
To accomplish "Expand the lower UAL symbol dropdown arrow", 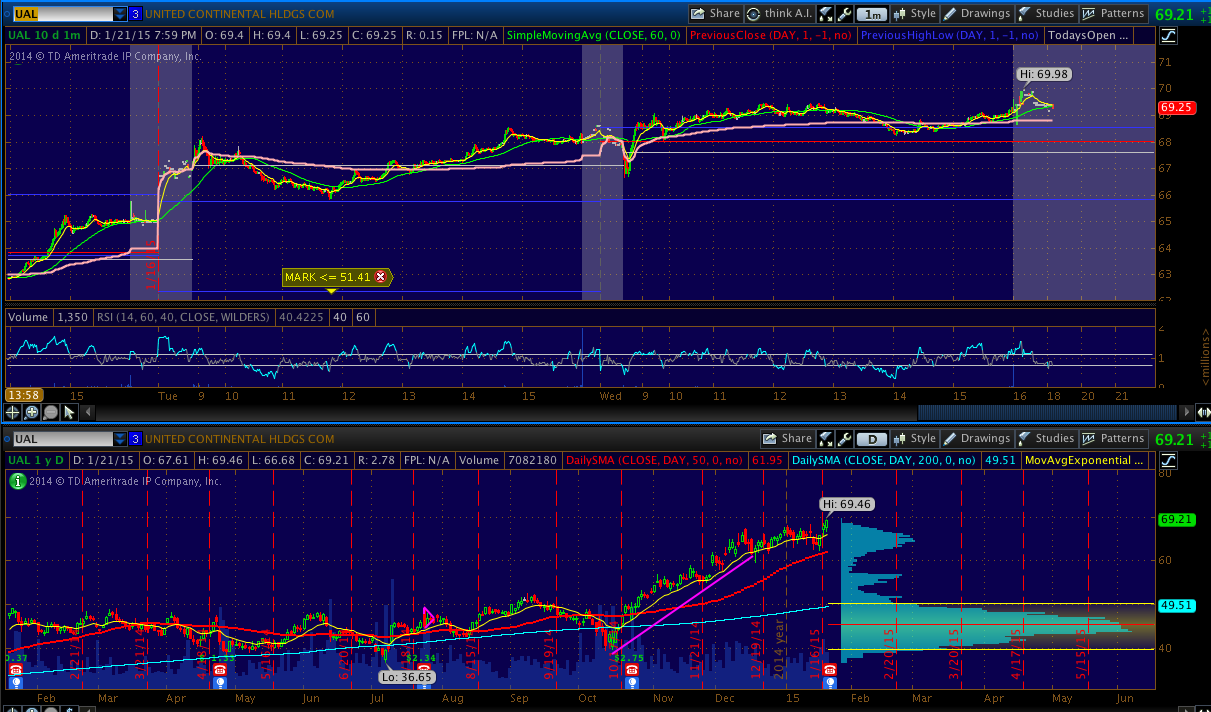I will pos(120,439).
